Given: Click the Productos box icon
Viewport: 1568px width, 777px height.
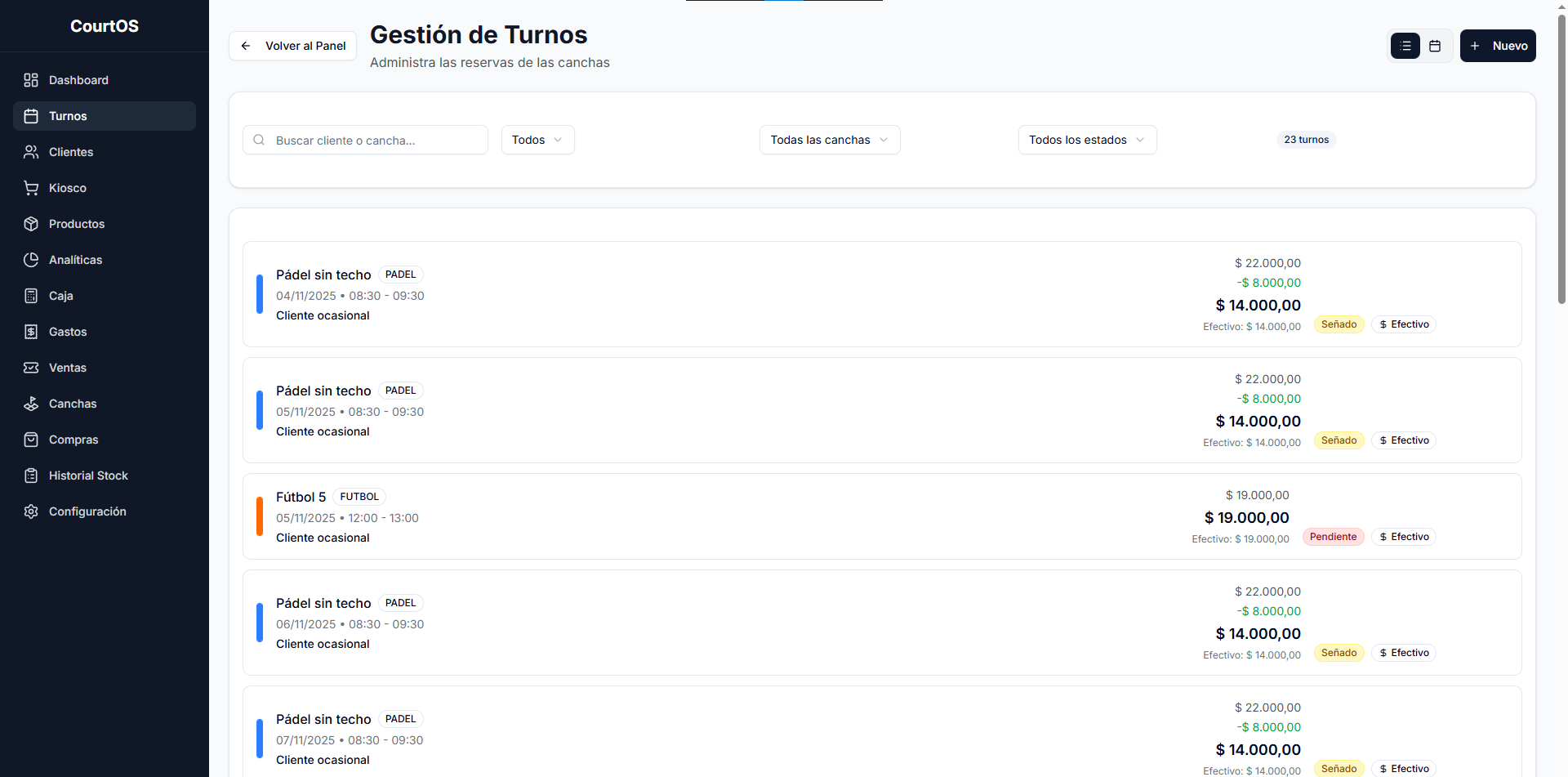Looking at the screenshot, I should pos(31,224).
